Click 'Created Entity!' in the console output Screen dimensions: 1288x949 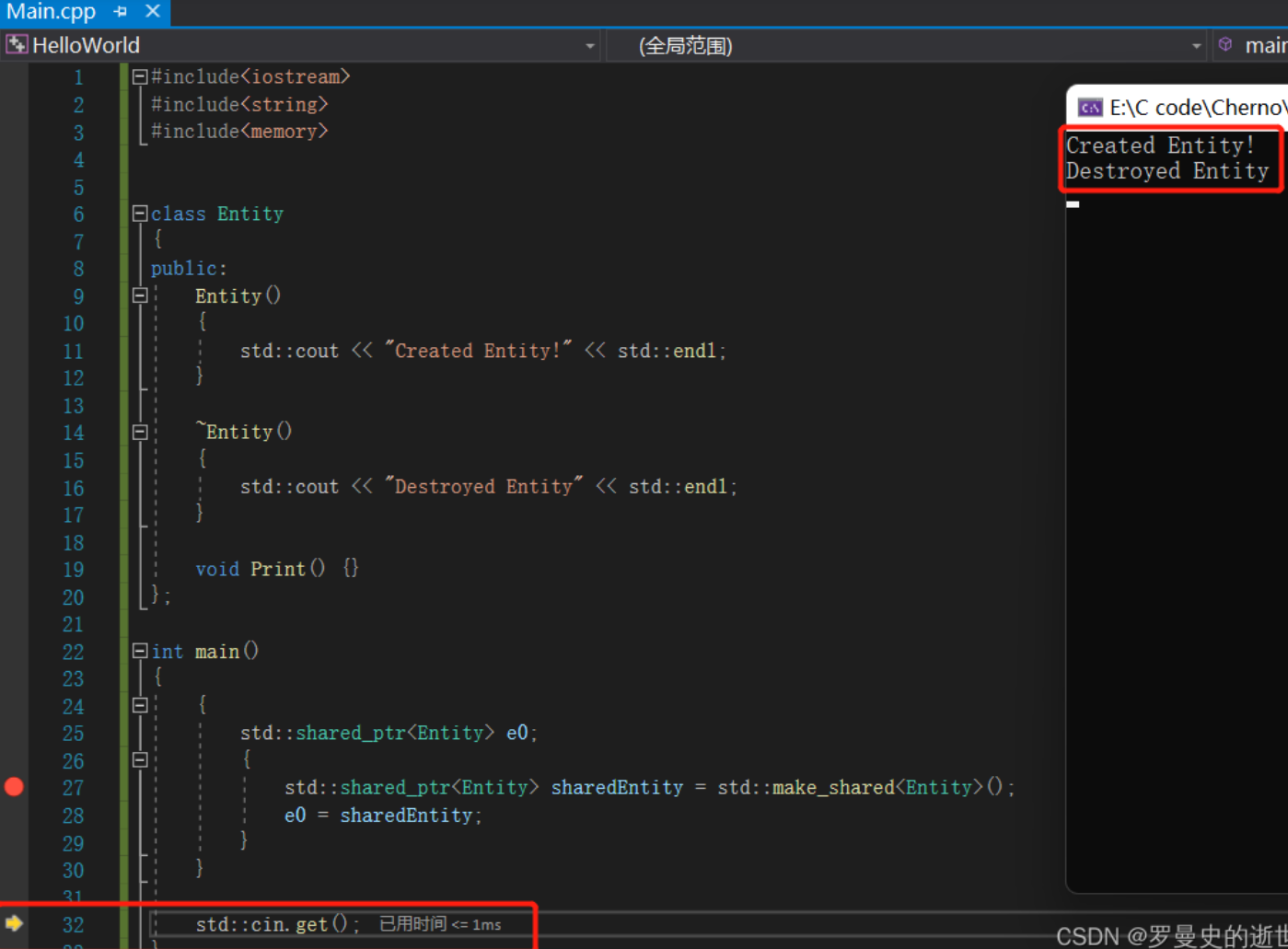click(x=1160, y=145)
